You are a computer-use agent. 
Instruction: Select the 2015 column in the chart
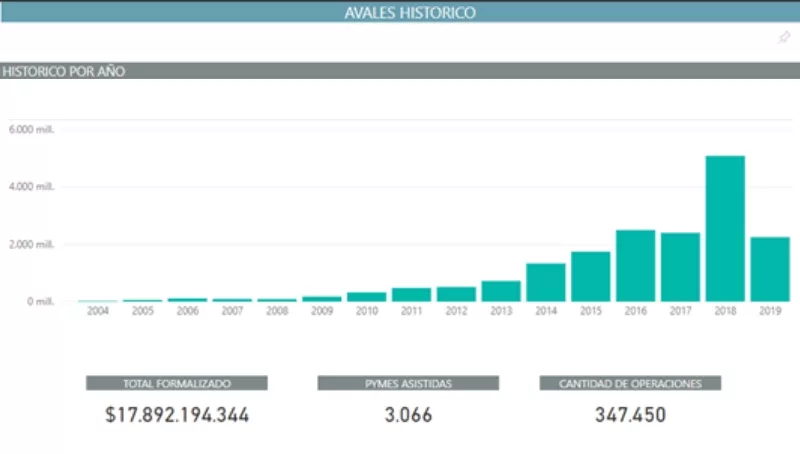tap(590, 276)
